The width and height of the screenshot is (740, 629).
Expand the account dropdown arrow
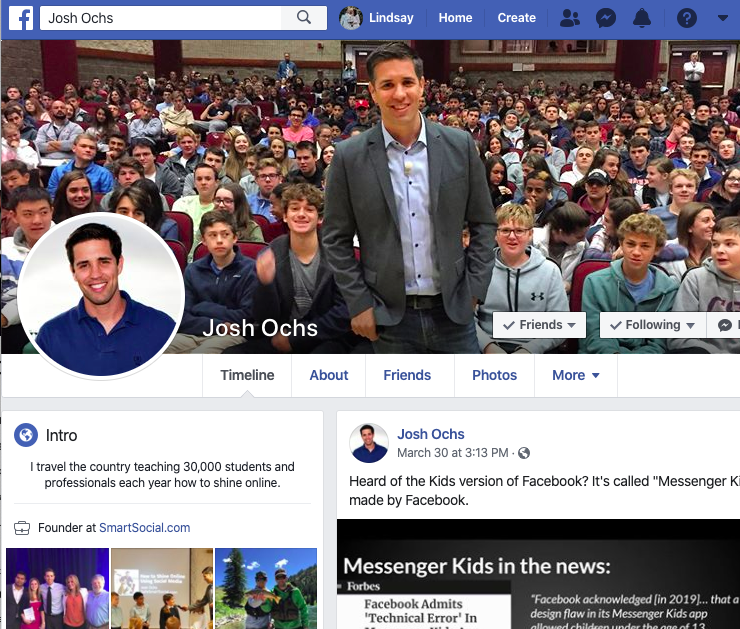[x=723, y=18]
